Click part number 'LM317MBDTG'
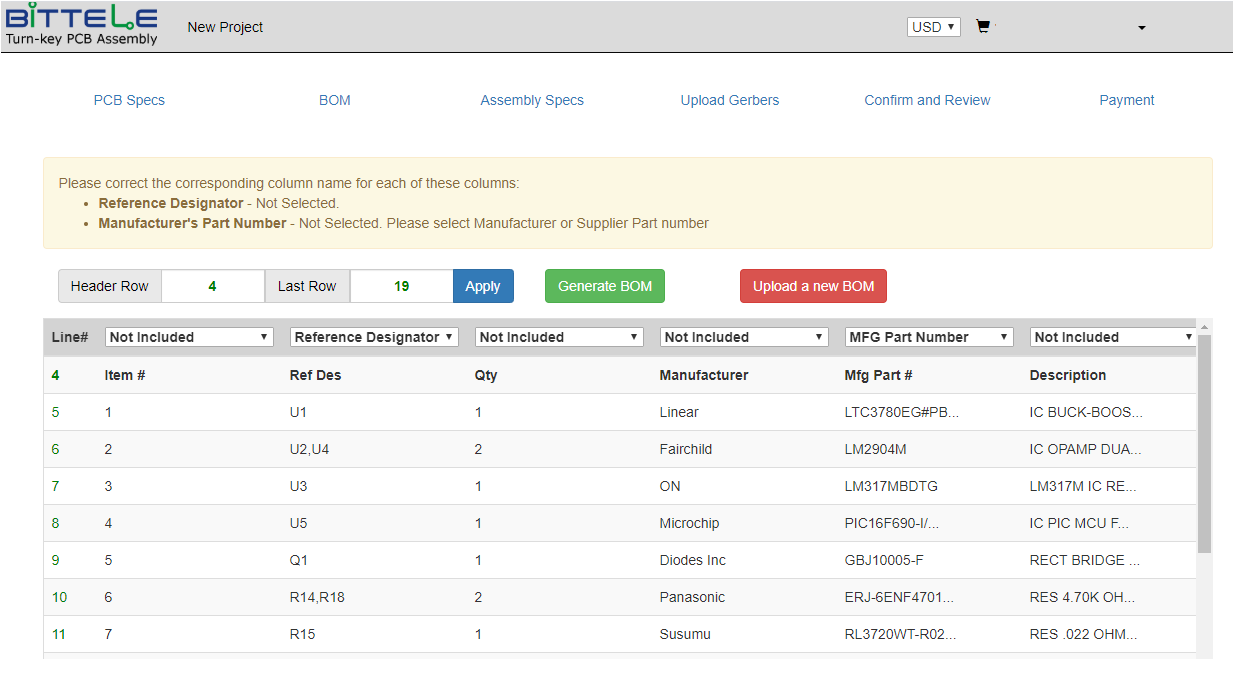Viewport: 1246px width, 692px height. [x=891, y=486]
